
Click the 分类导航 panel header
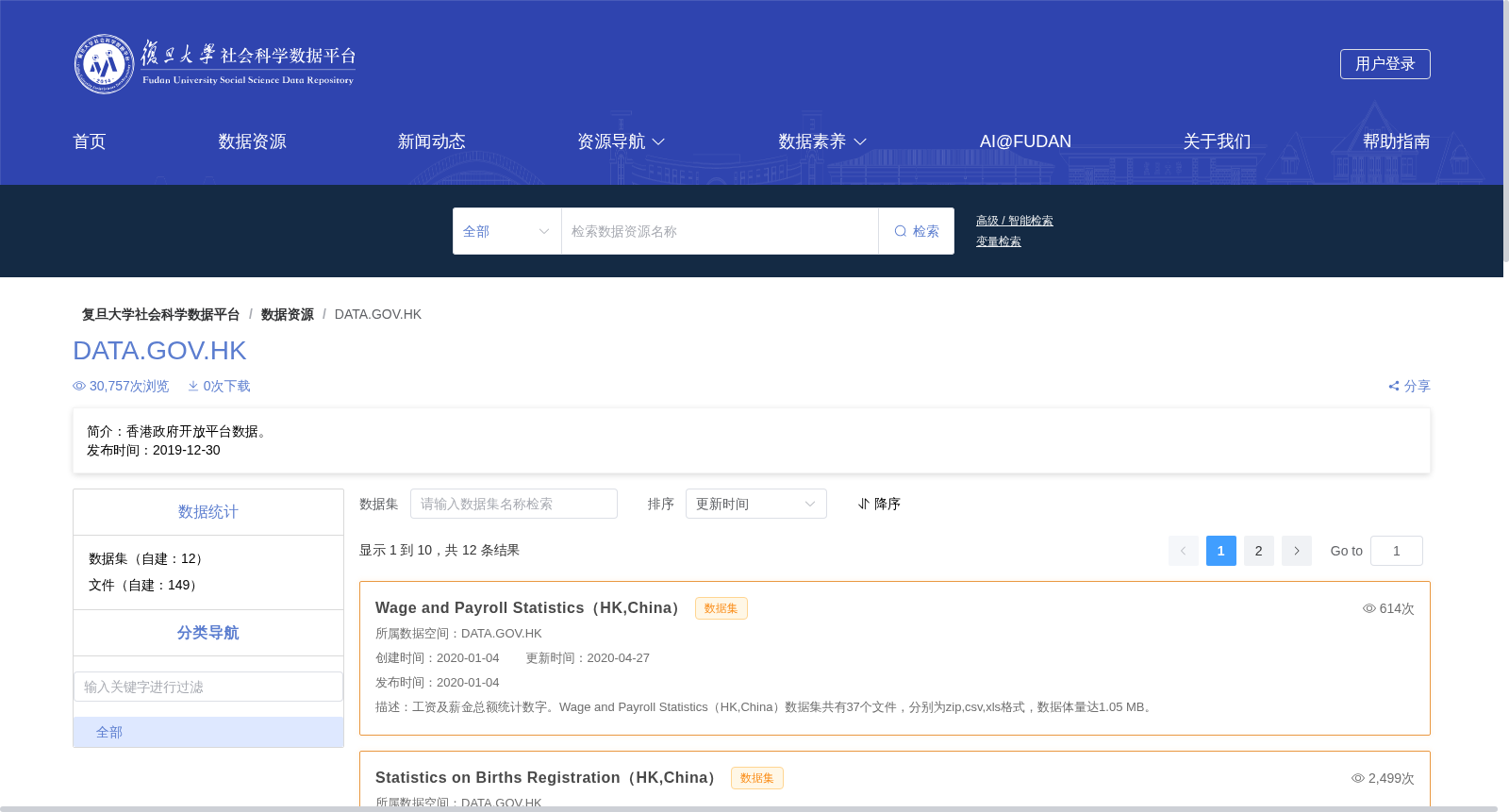[x=208, y=633]
